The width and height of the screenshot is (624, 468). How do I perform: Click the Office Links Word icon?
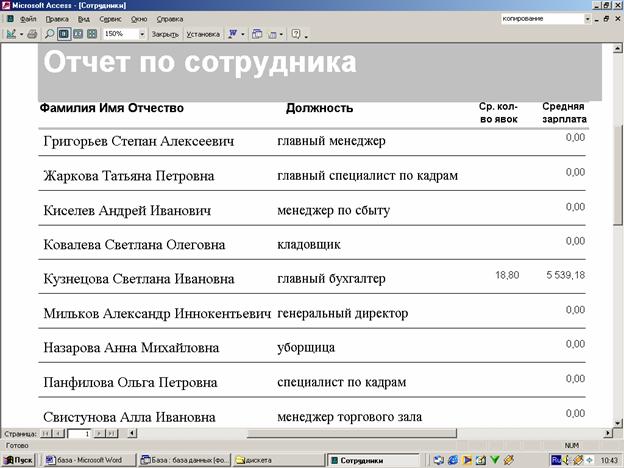pyautogui.click(x=232, y=34)
